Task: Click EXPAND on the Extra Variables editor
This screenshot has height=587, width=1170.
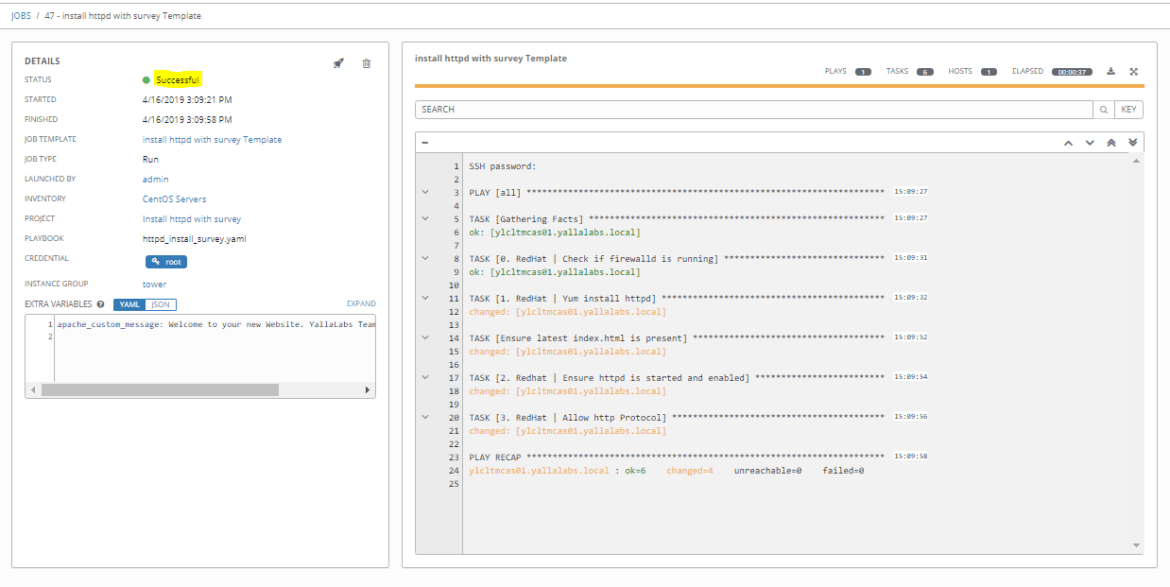Action: click(363, 303)
